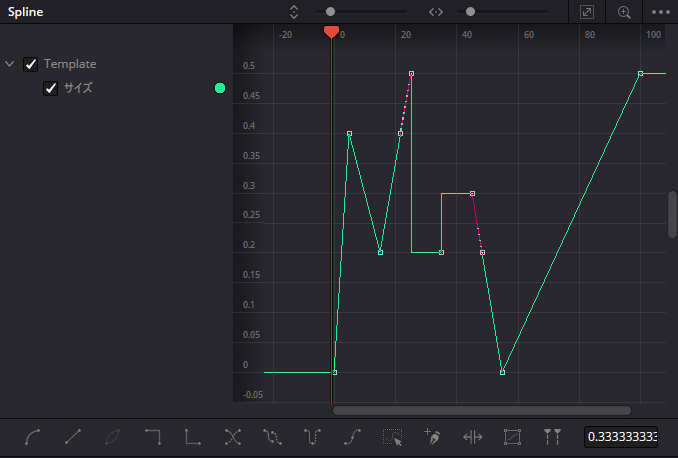This screenshot has height=458, width=678.
Task: Click the horizontal zoom slider handle
Action: tap(470, 12)
